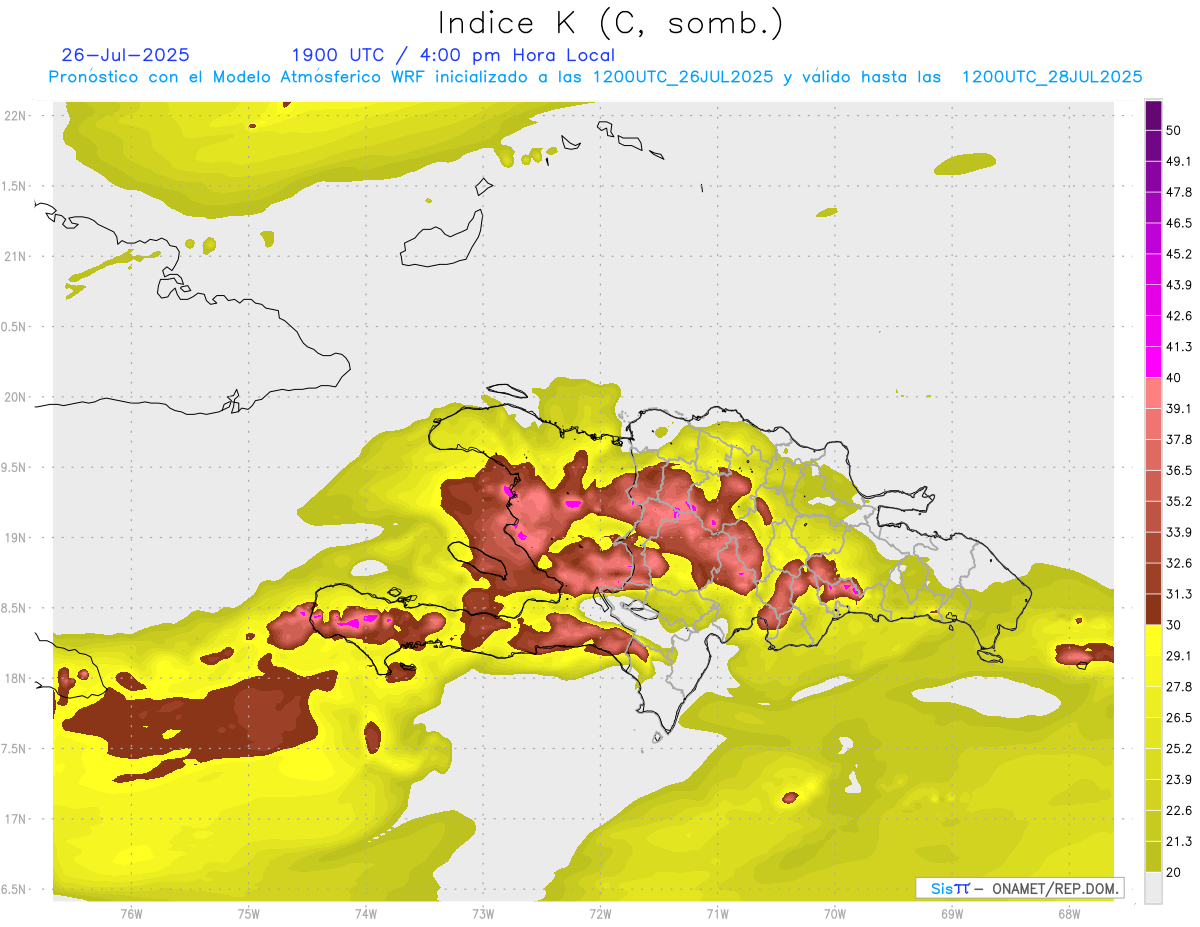Click legend value "29.1"
The height and width of the screenshot is (927, 1200).
(x=1178, y=656)
